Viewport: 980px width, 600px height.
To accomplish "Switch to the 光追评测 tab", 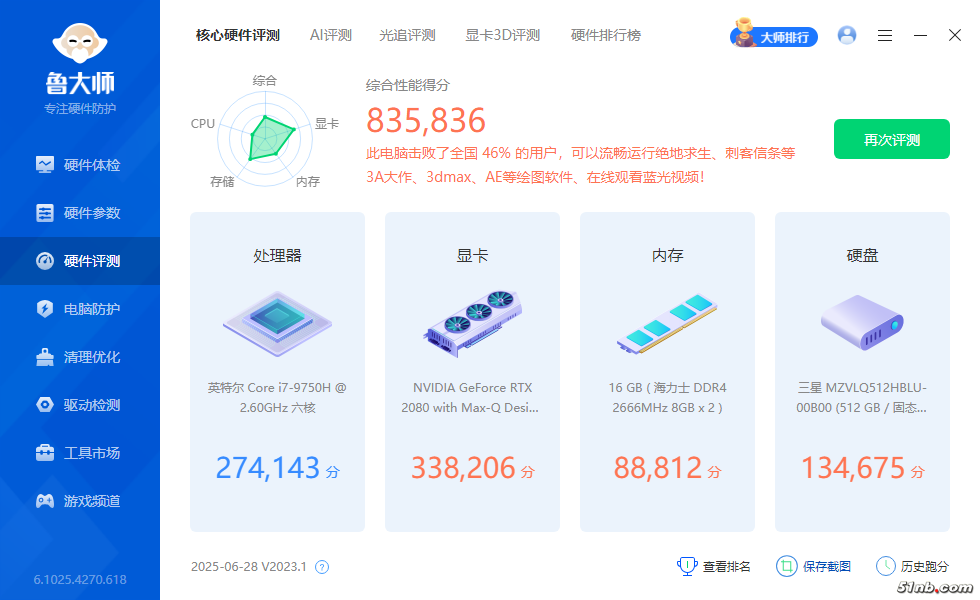I will (x=407, y=35).
